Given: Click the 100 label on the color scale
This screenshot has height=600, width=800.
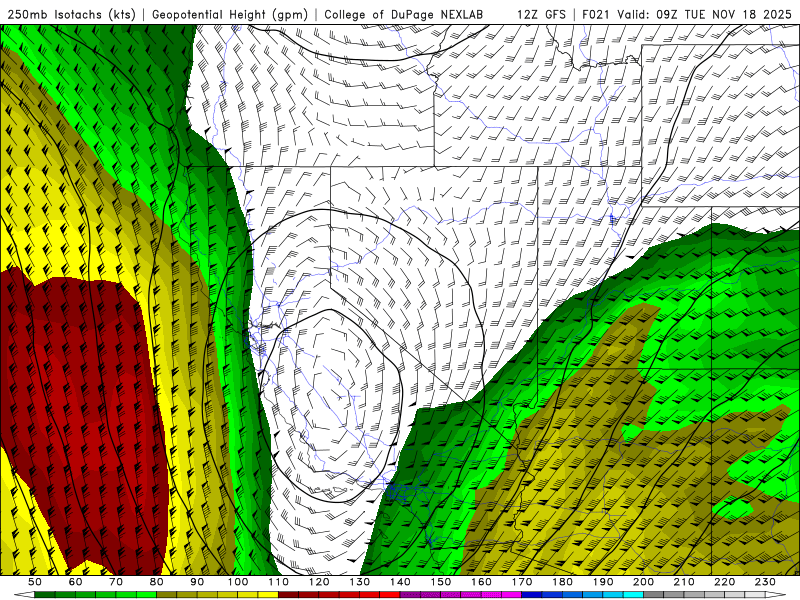Looking at the screenshot, I should click(238, 582).
